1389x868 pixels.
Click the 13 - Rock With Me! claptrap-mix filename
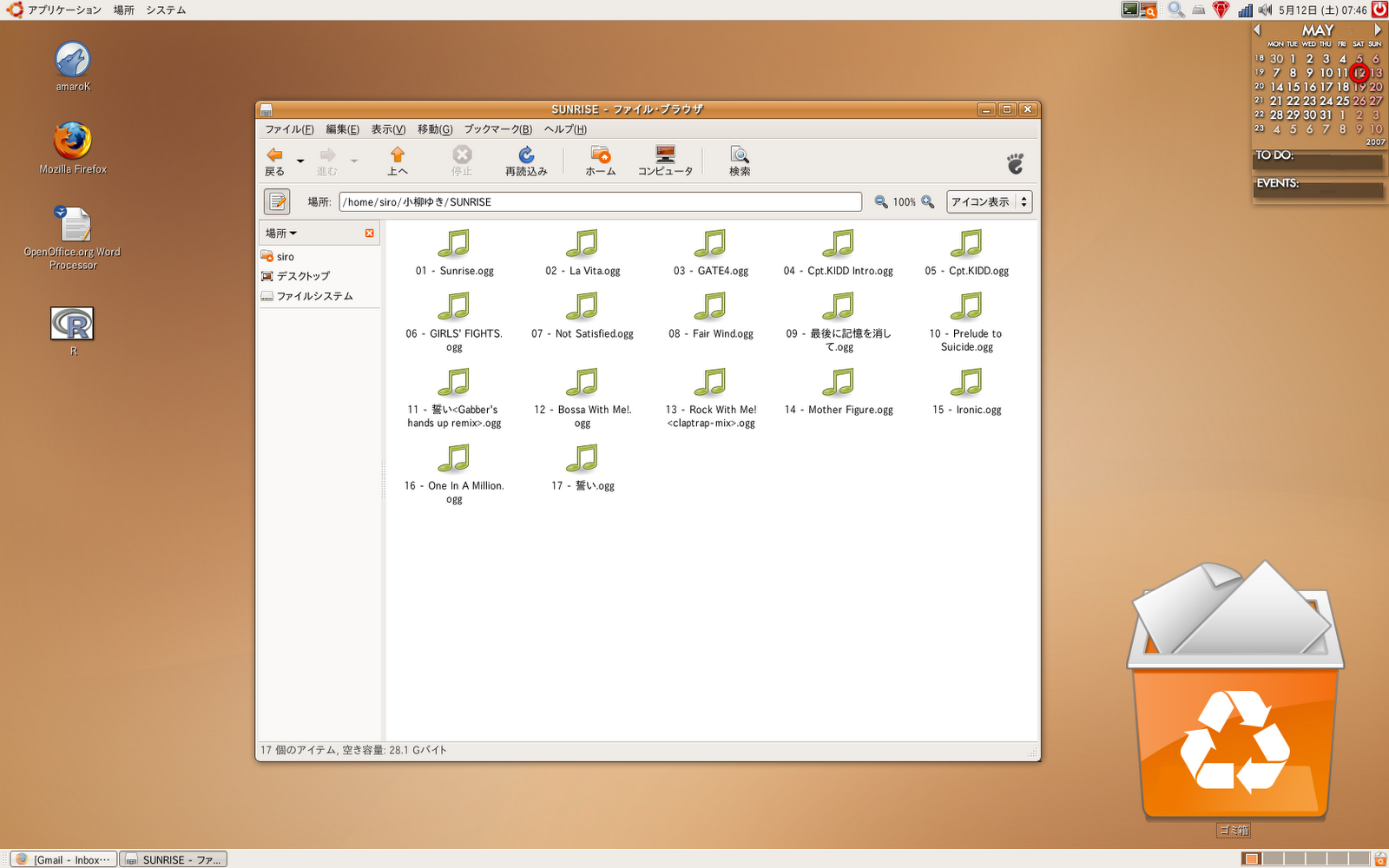click(x=711, y=417)
